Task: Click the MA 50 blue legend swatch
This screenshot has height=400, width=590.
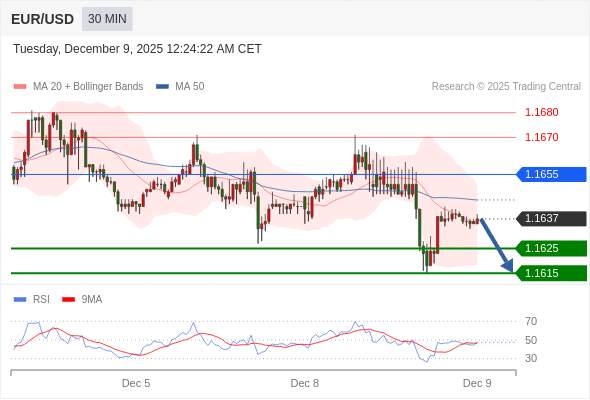Action: click(x=162, y=87)
